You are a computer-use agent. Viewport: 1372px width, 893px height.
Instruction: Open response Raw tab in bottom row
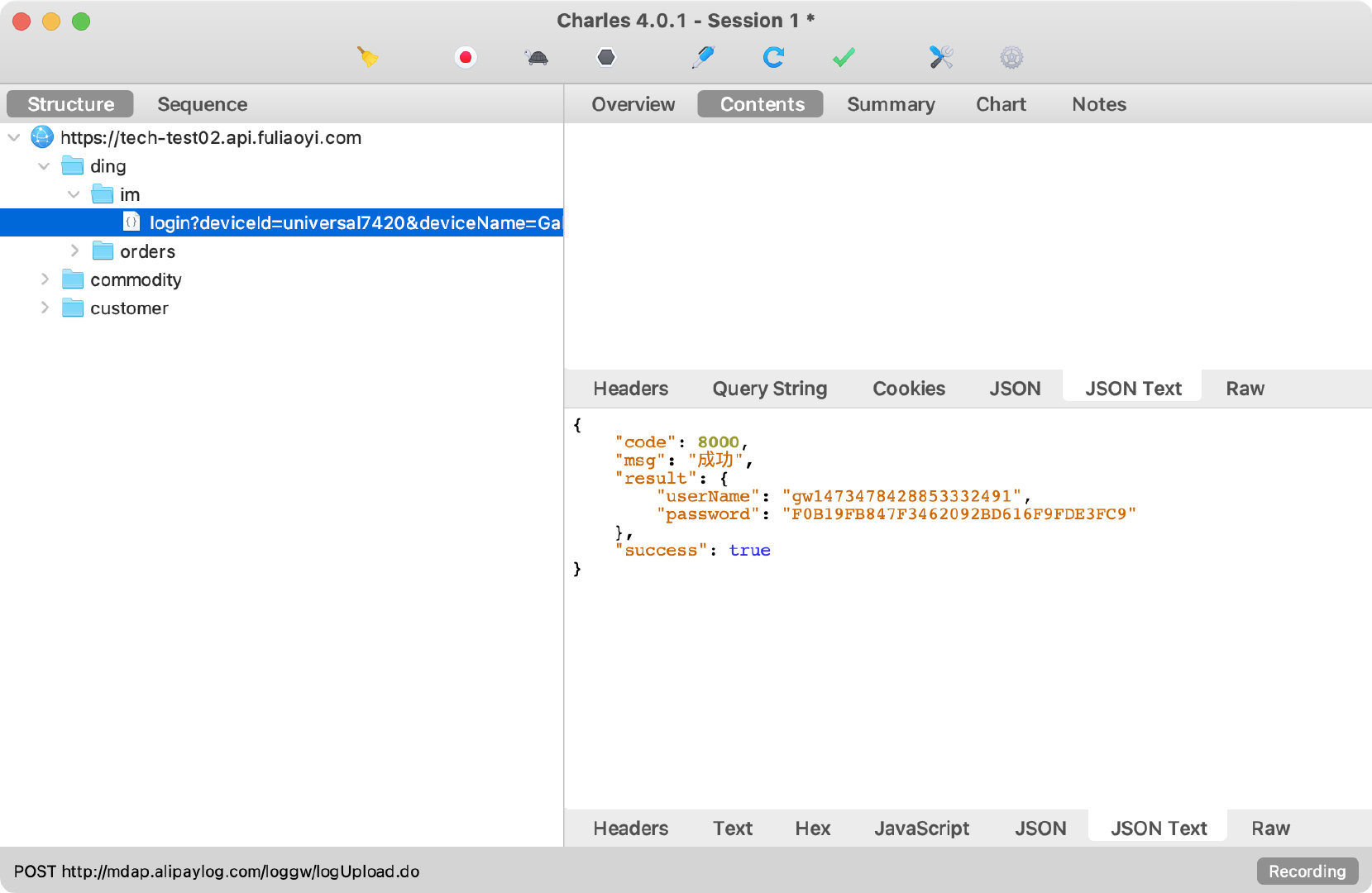1270,829
